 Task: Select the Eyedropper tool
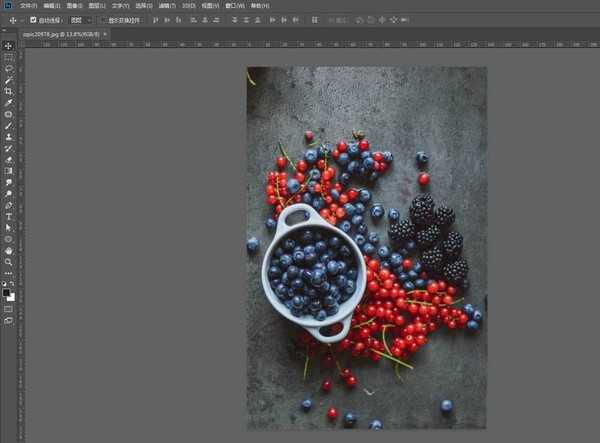[8, 102]
